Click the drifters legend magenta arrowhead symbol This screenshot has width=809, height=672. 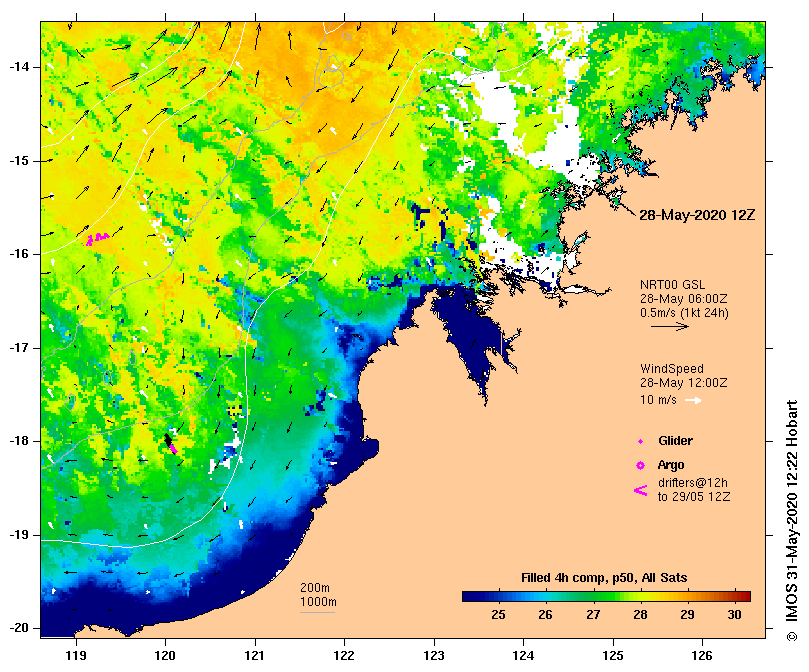pos(640,490)
